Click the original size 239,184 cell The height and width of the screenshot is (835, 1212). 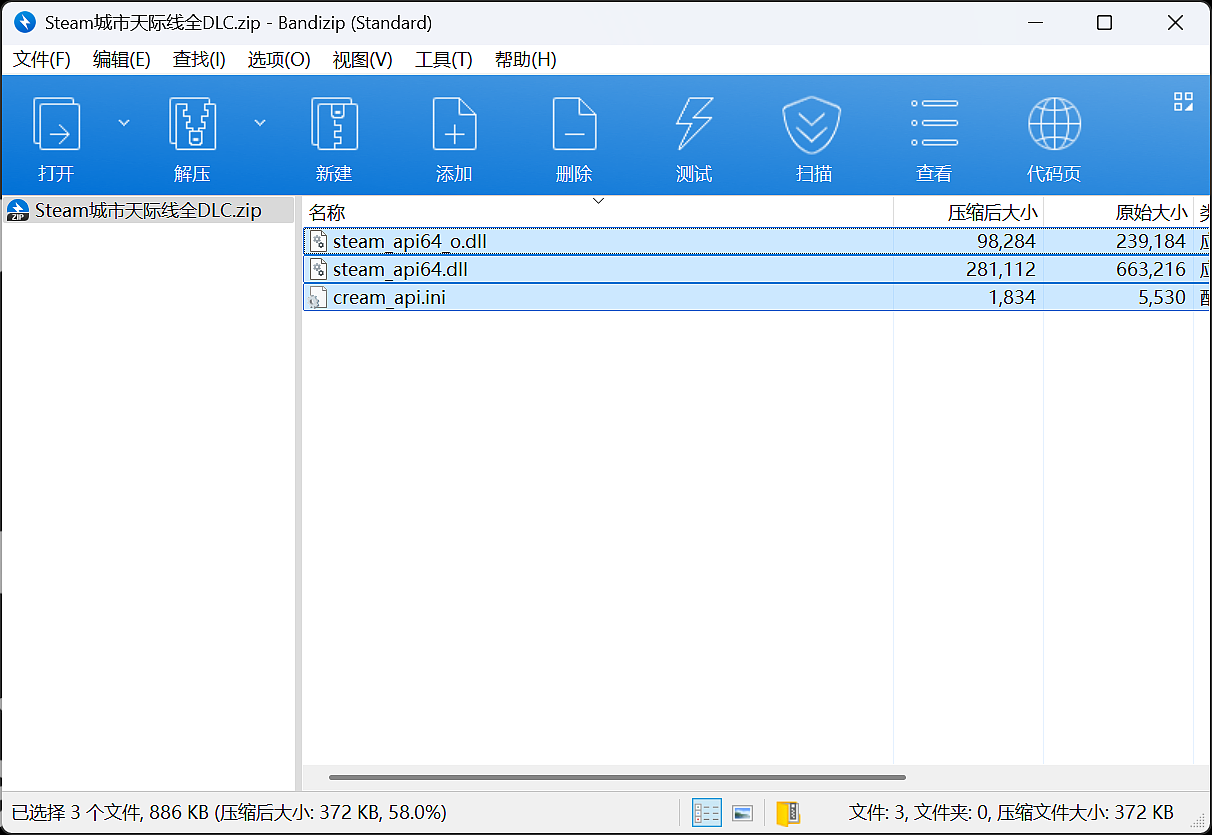[1151, 241]
